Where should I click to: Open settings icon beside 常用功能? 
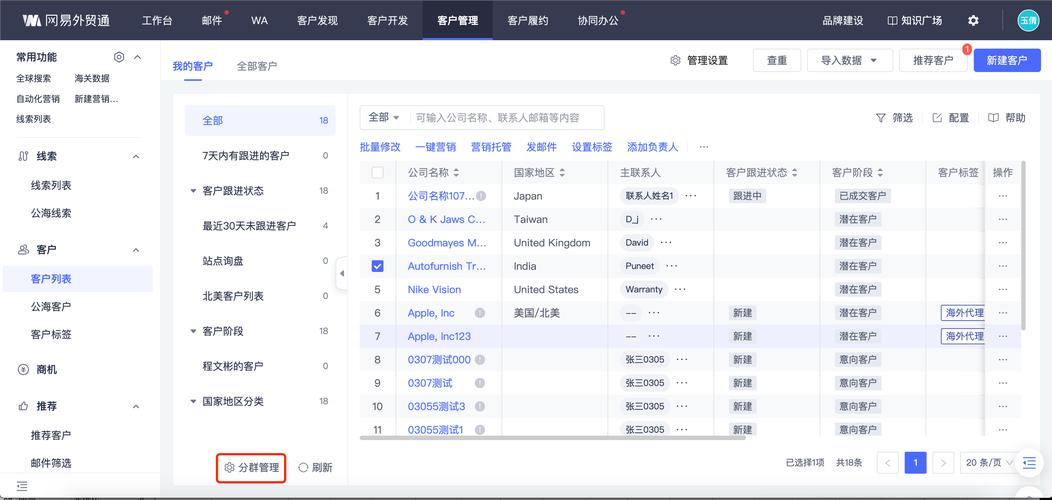pos(119,57)
